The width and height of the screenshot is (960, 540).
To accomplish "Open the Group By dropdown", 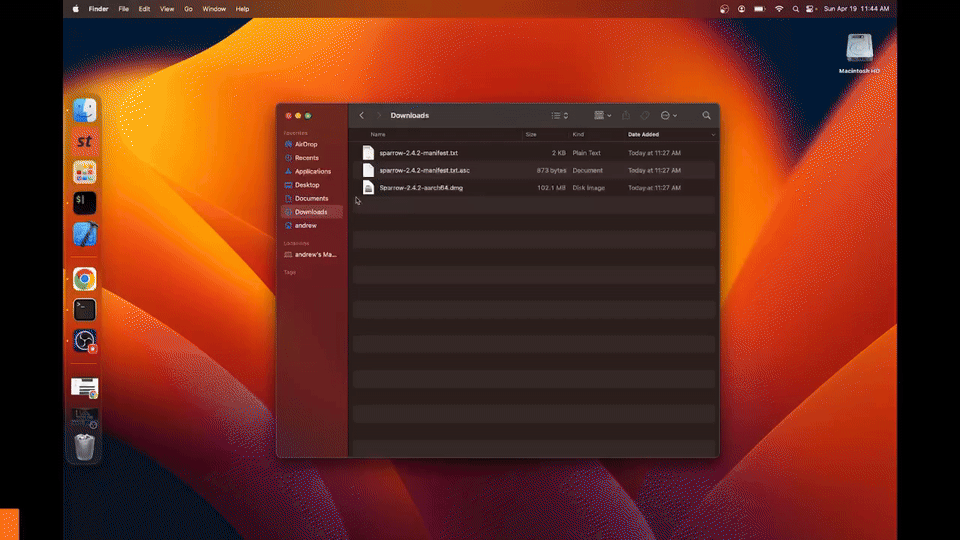I will [x=602, y=116].
